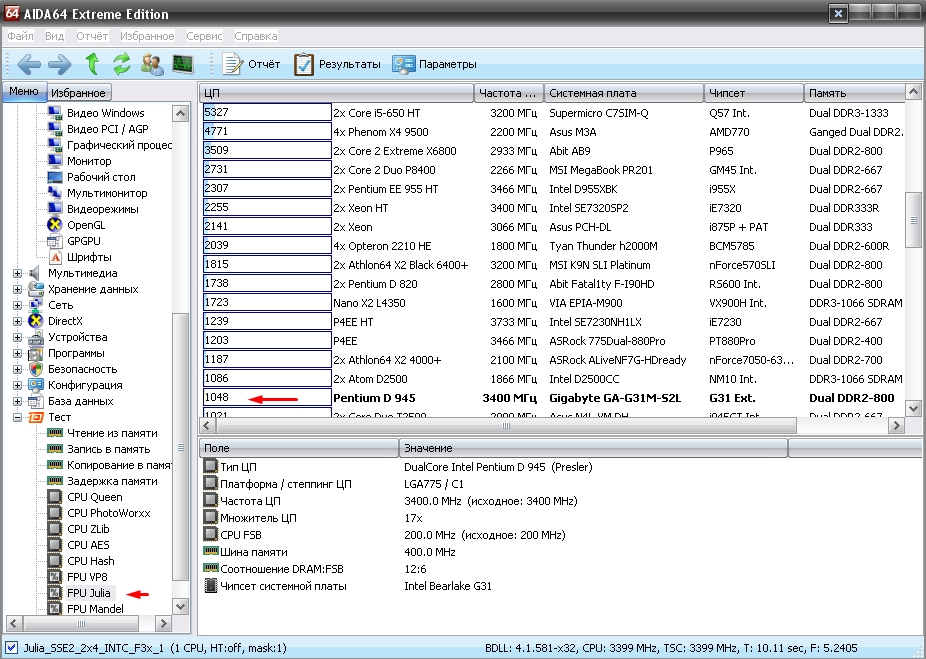Open the green graph monitor toolbar icon
Image resolution: width=926 pixels, height=659 pixels.
pos(183,64)
